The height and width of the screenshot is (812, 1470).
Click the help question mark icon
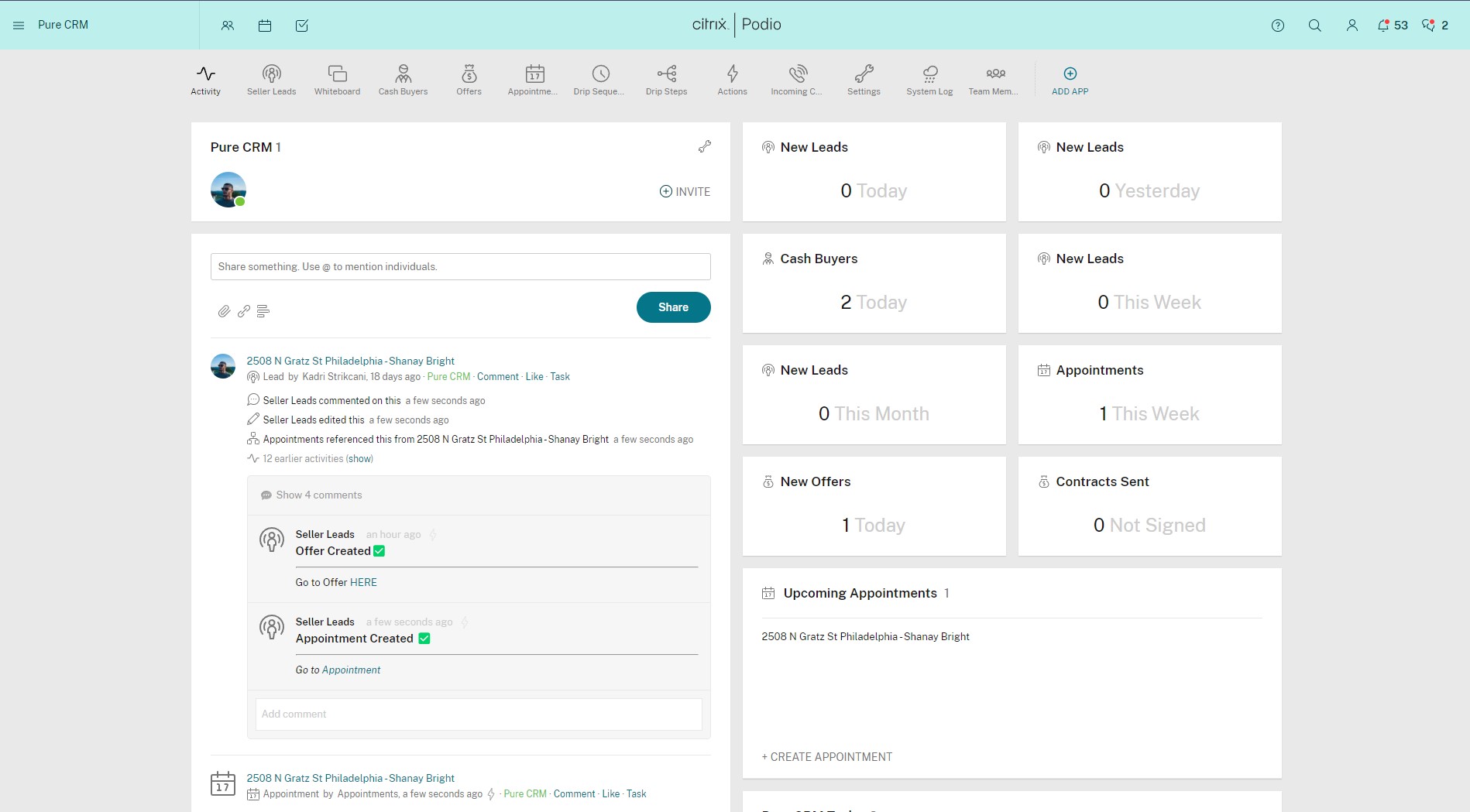(1278, 26)
